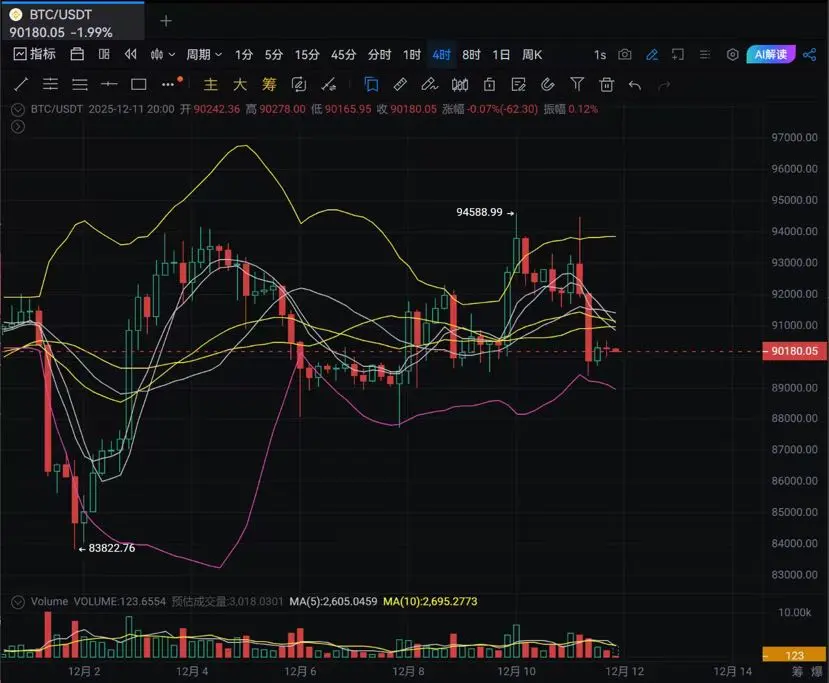Screen dimensions: 829x683
Task: Add new tab with plus icon
Action: [166, 21]
